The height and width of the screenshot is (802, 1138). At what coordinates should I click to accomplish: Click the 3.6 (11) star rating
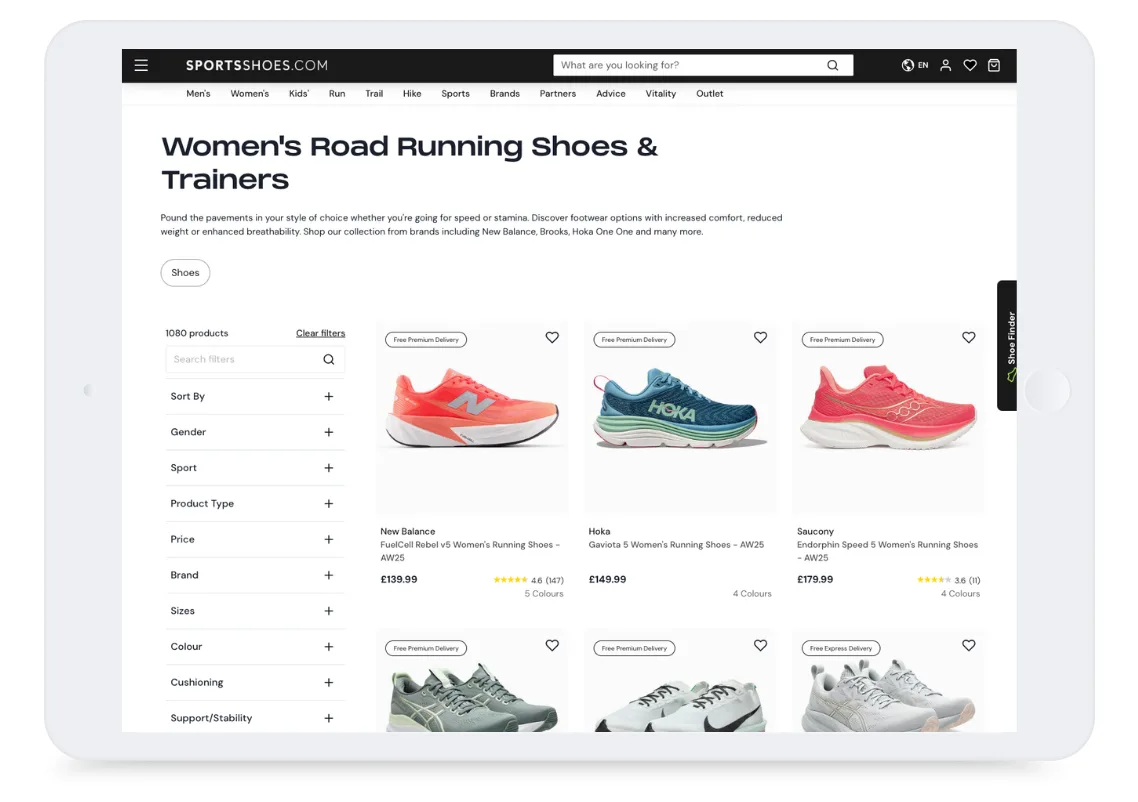(x=949, y=580)
